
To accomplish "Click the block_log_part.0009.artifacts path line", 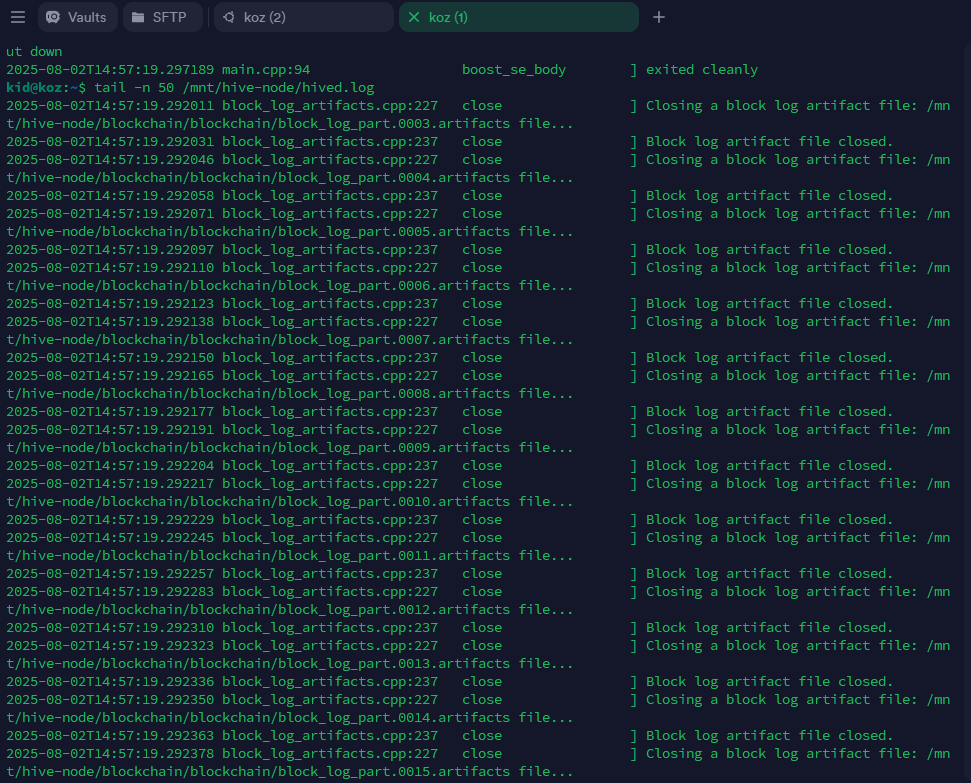I will click(290, 447).
